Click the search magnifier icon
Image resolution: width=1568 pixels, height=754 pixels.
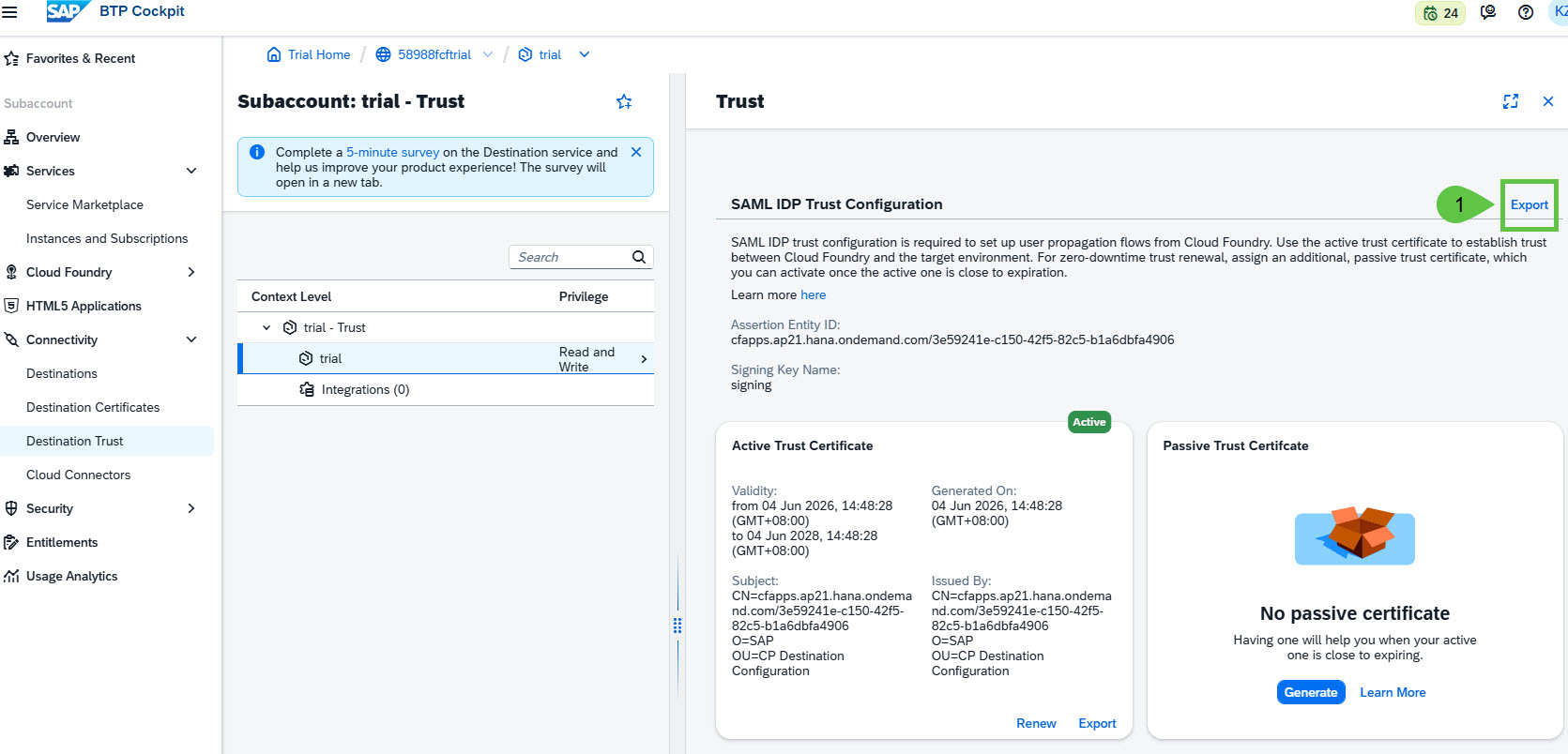639,257
